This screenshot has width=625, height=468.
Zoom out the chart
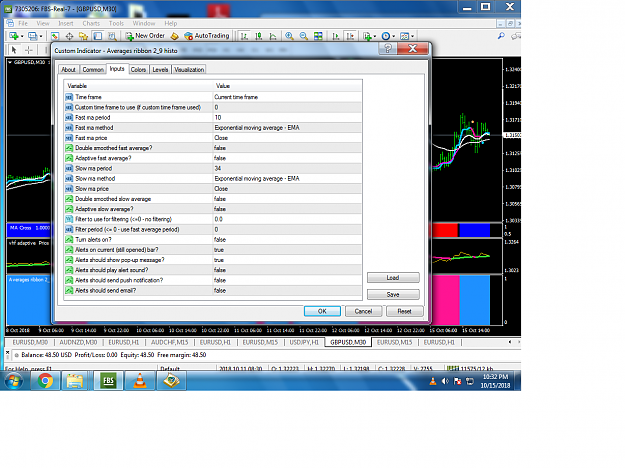click(304, 36)
